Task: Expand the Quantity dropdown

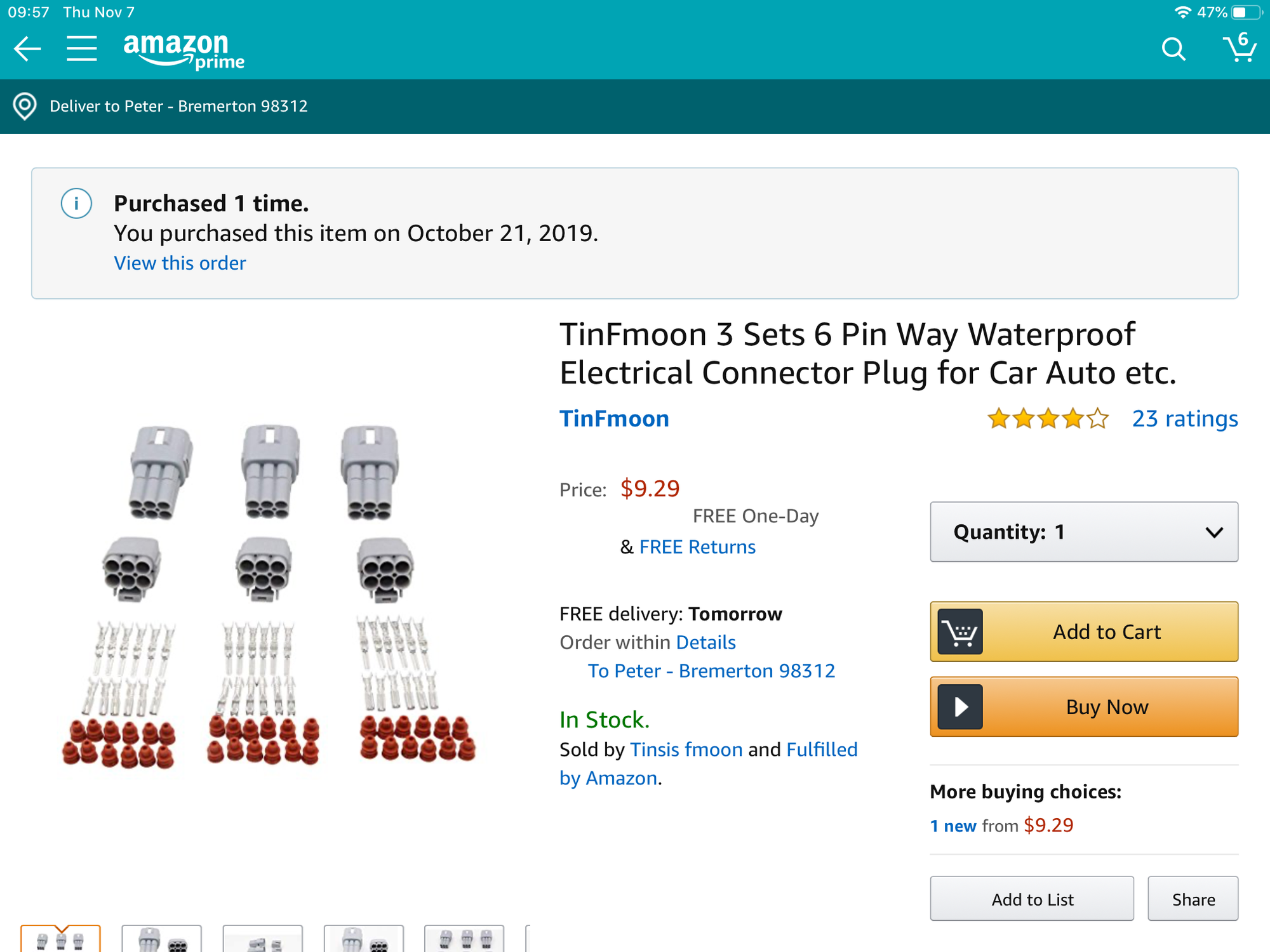Action: coord(1083,532)
